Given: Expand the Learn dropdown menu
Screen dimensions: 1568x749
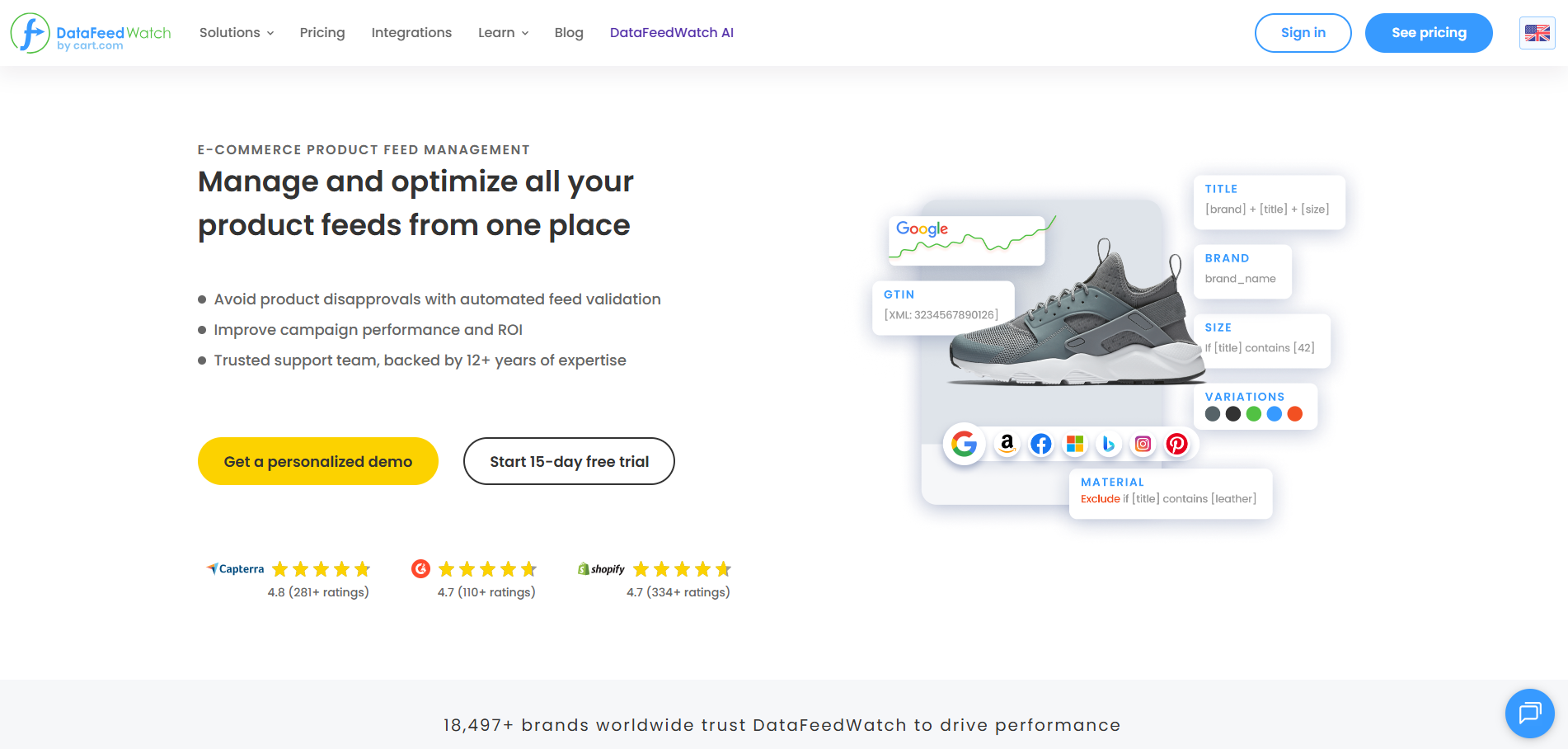Looking at the screenshot, I should [x=503, y=33].
